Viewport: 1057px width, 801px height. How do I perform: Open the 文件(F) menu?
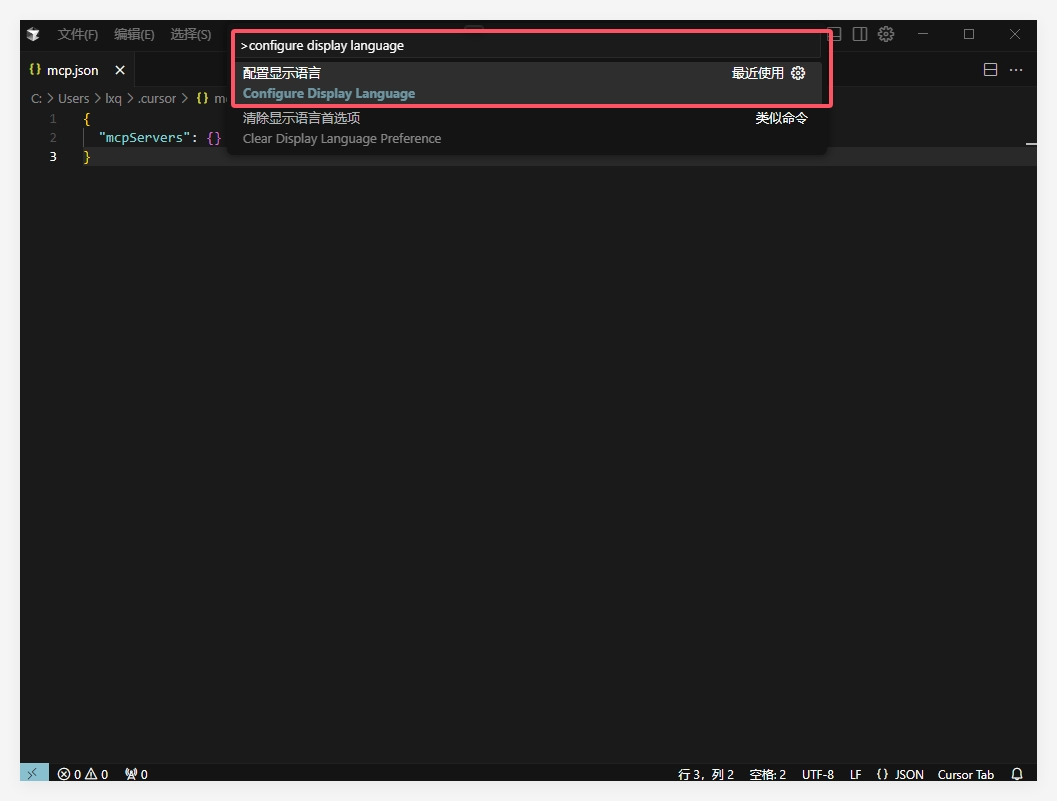pos(77,34)
